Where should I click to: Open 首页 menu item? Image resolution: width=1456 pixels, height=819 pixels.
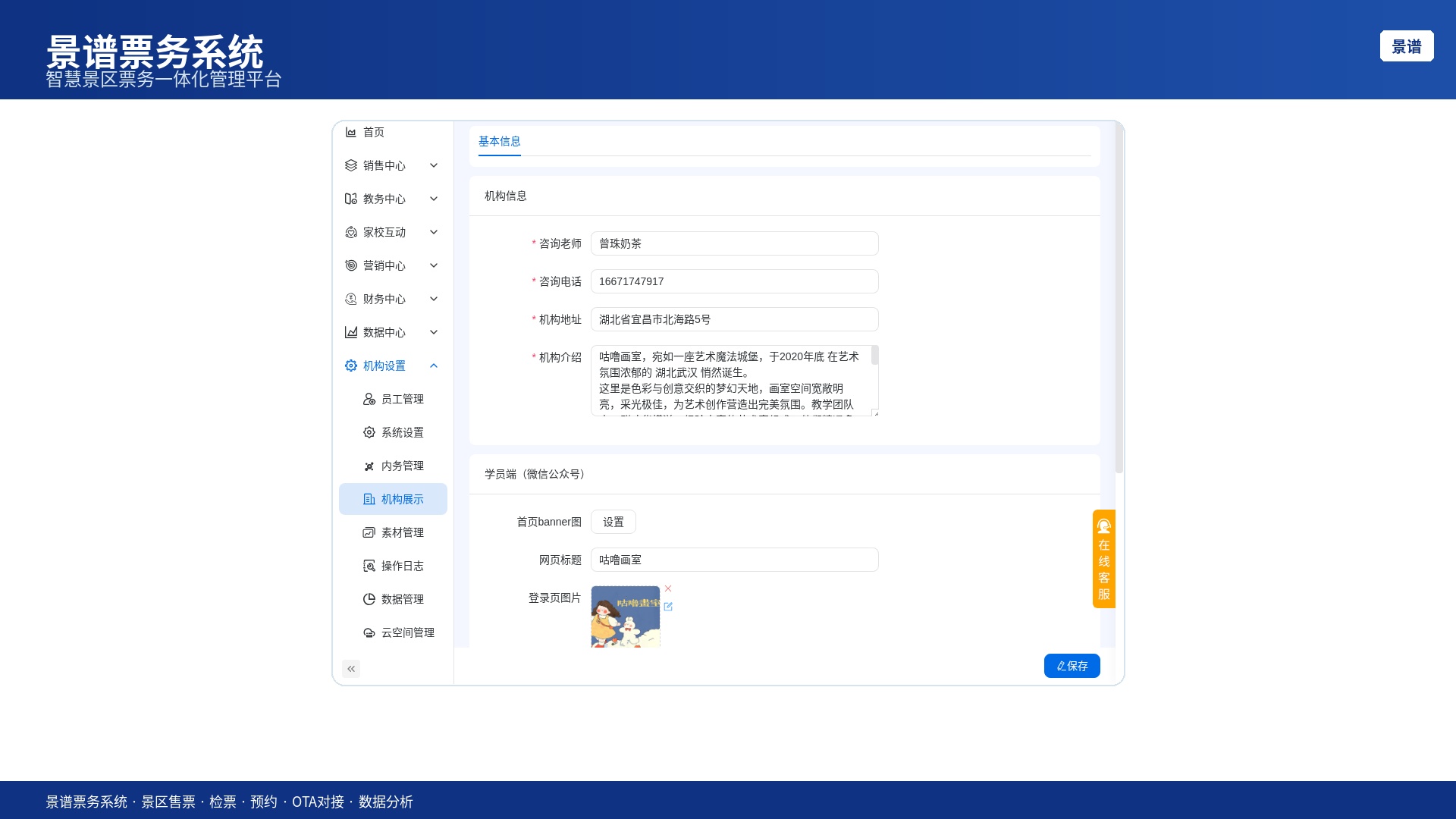coord(393,132)
